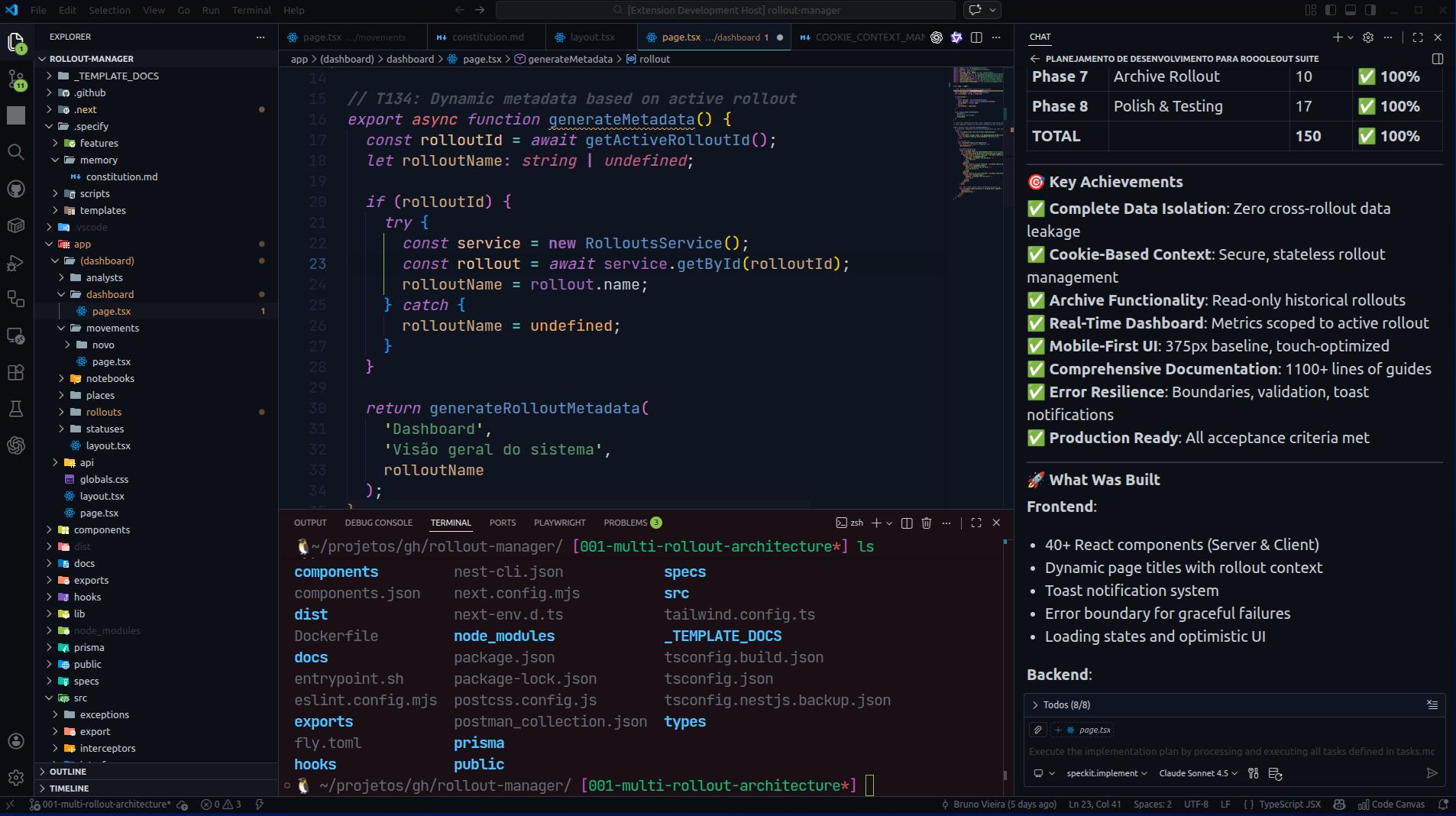Image resolution: width=1456 pixels, height=816 pixels.
Task: Open chat settings gear in chat panel
Action: (1368, 37)
